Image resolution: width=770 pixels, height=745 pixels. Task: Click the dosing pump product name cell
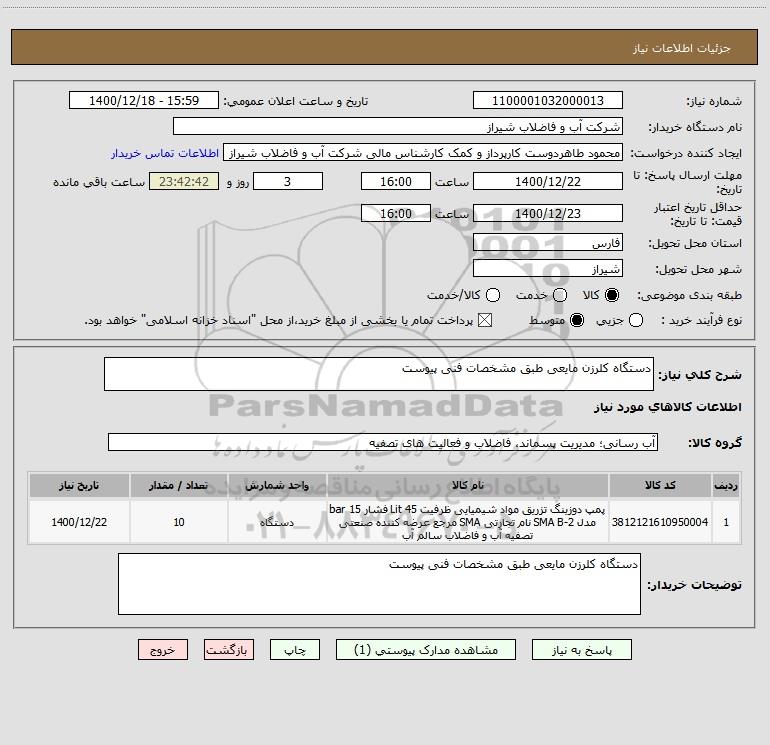(x=468, y=522)
